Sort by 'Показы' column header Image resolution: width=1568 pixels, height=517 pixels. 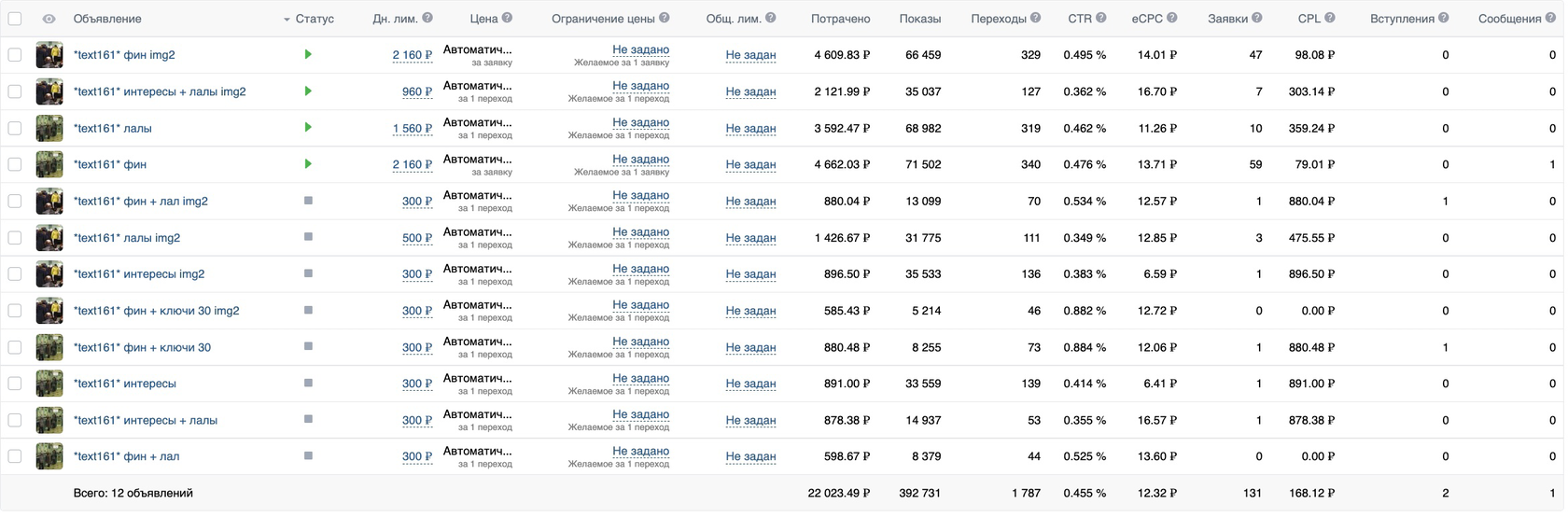coord(919,19)
